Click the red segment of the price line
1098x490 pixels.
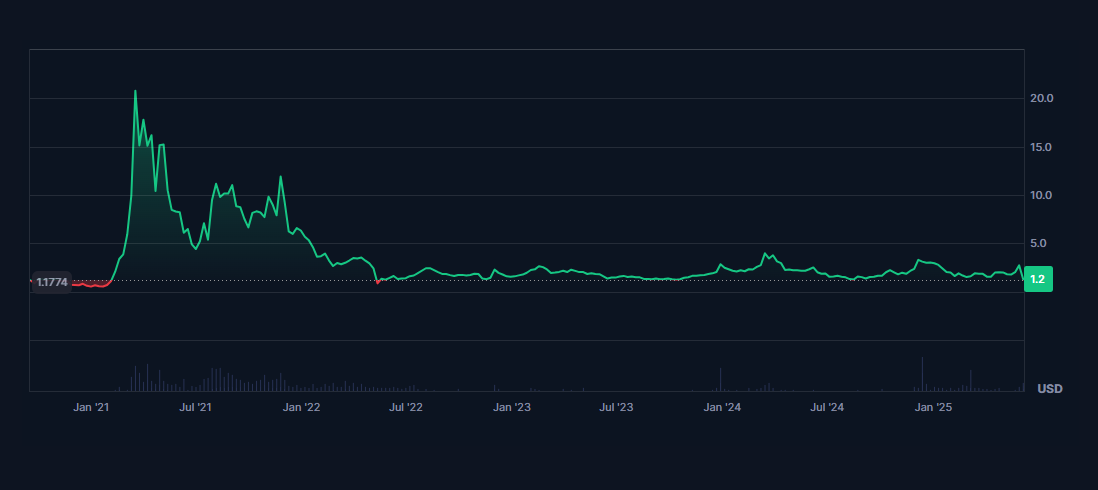coord(90,285)
